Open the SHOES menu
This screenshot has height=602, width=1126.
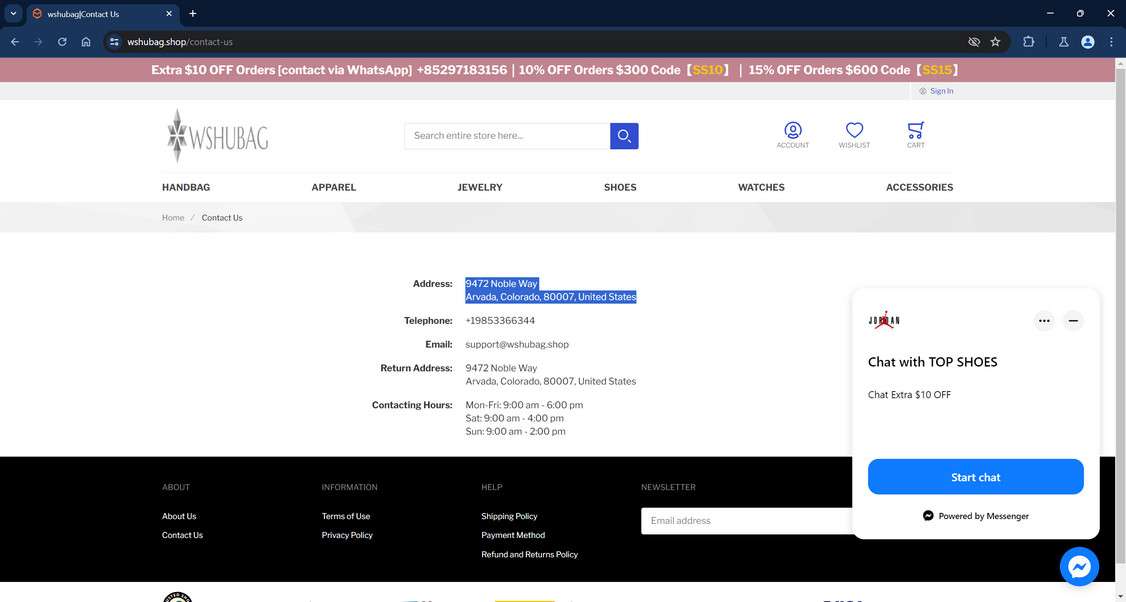[620, 187]
